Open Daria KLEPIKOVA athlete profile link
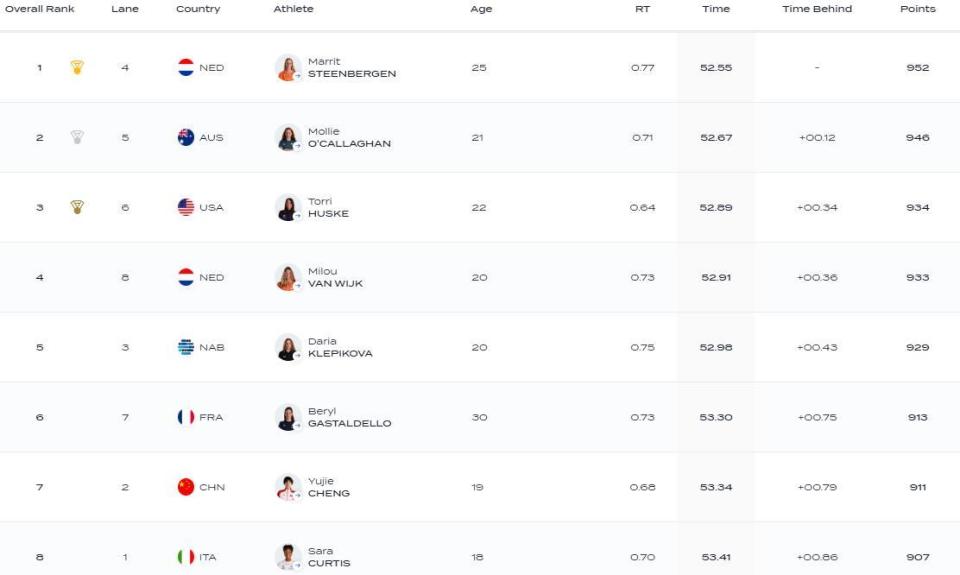960x575 pixels. click(340, 347)
